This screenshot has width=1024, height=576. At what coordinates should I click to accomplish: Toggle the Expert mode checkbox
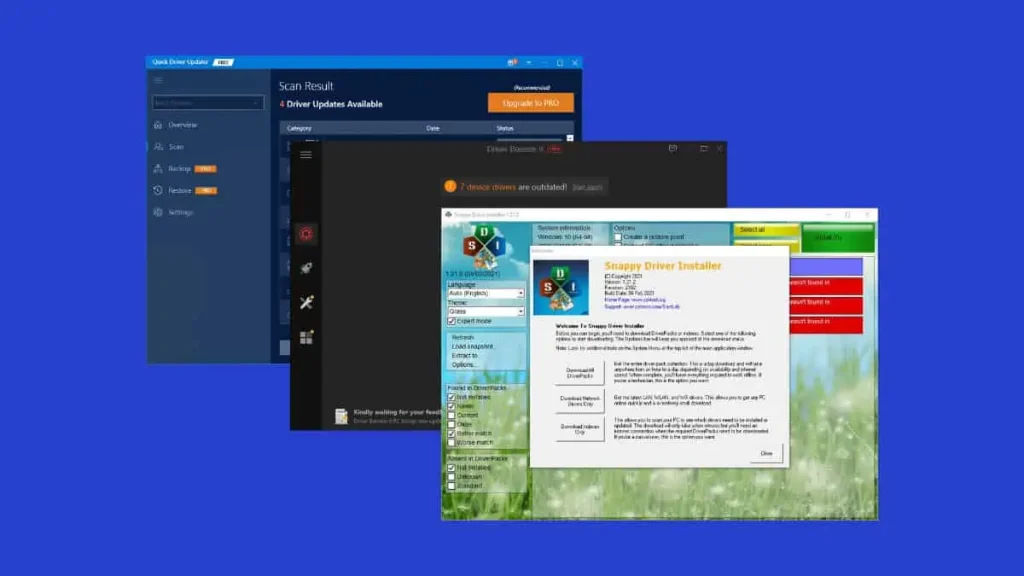tap(452, 321)
